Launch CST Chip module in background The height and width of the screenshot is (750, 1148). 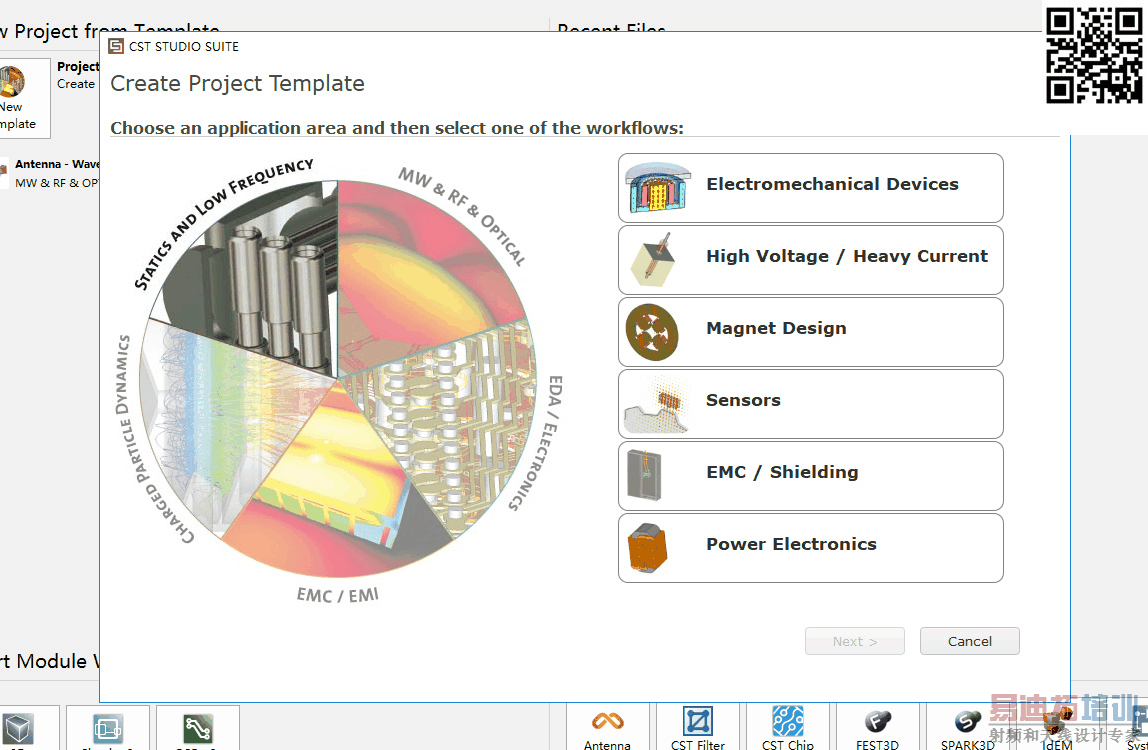click(x=788, y=728)
